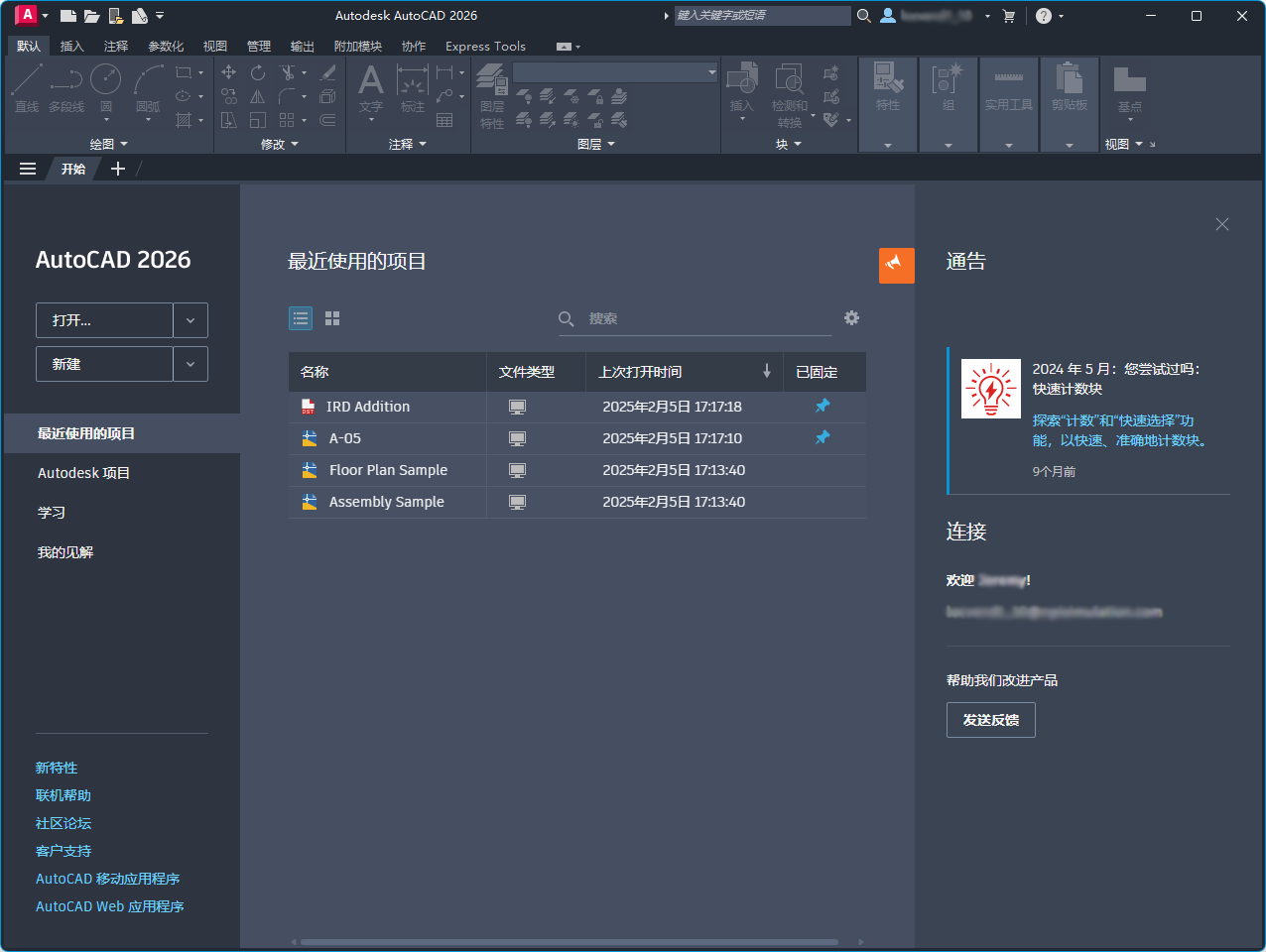Switch to the 参数化 ribbon tab
Viewport: 1266px width, 952px height.
(166, 47)
